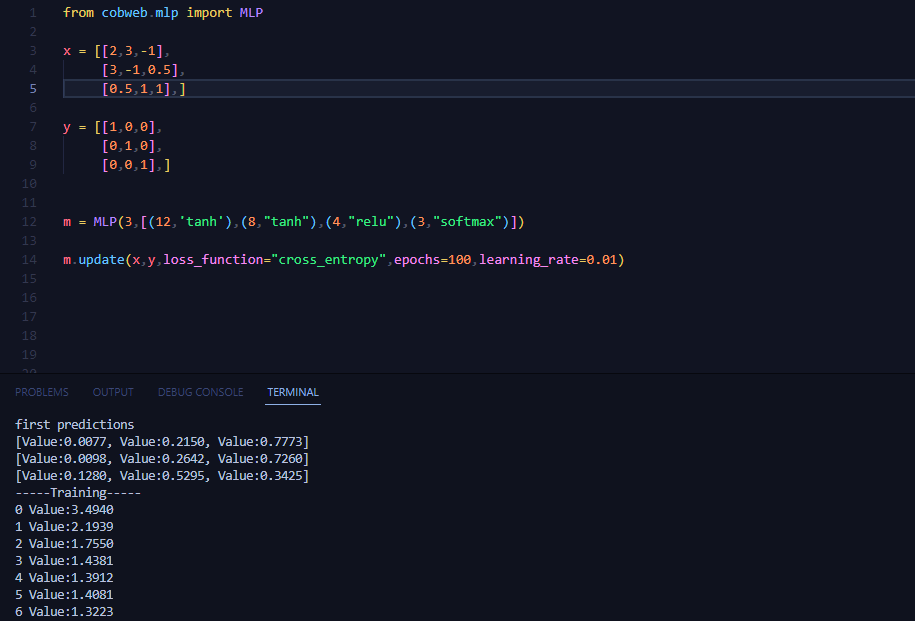The image size is (915, 621).
Task: Click terminal line '1 Value:2.1939'
Action: point(64,526)
